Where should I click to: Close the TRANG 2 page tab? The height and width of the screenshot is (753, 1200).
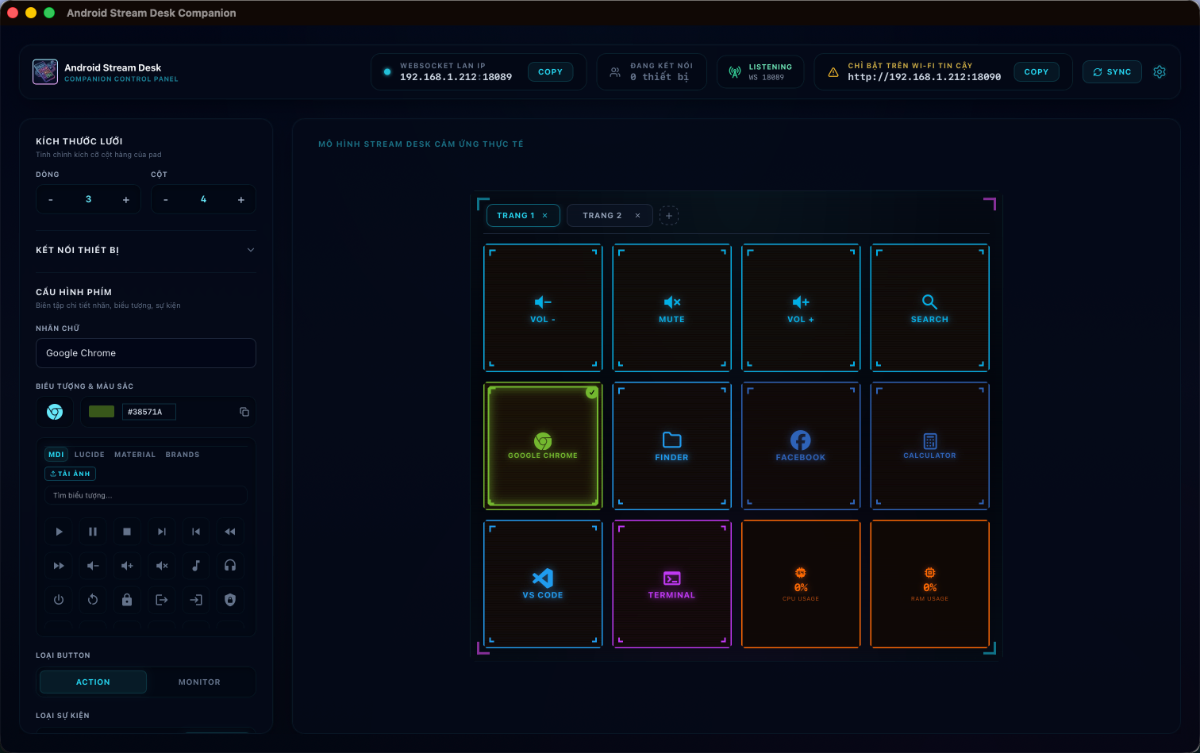(x=638, y=215)
